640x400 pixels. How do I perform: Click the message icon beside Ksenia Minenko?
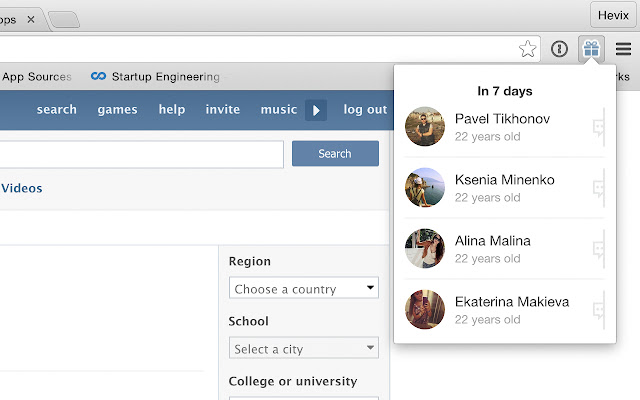click(x=598, y=188)
